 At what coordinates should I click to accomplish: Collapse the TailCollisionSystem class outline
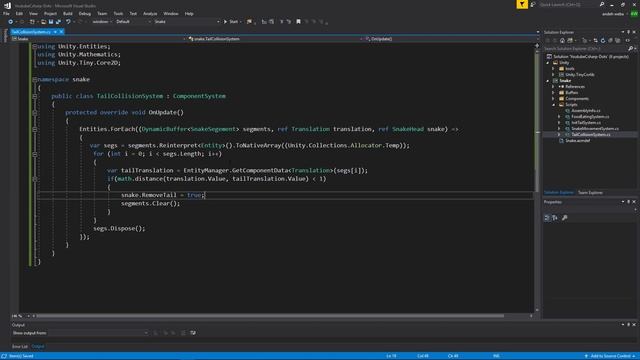35,96
